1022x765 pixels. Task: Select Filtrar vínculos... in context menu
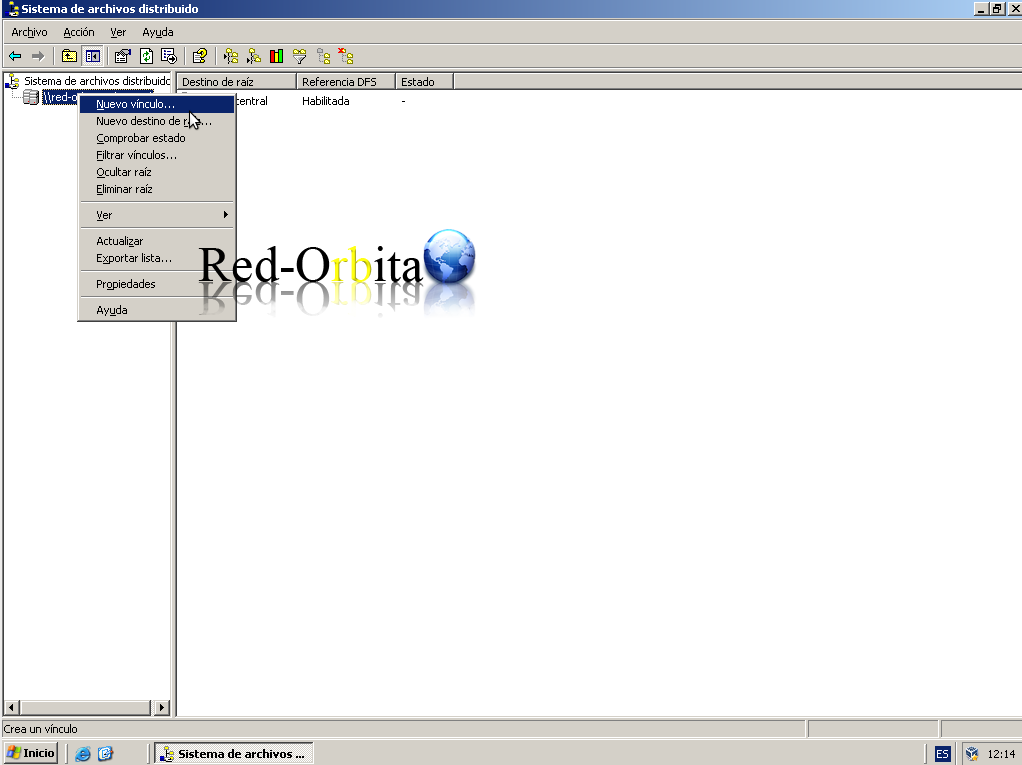tap(156, 155)
